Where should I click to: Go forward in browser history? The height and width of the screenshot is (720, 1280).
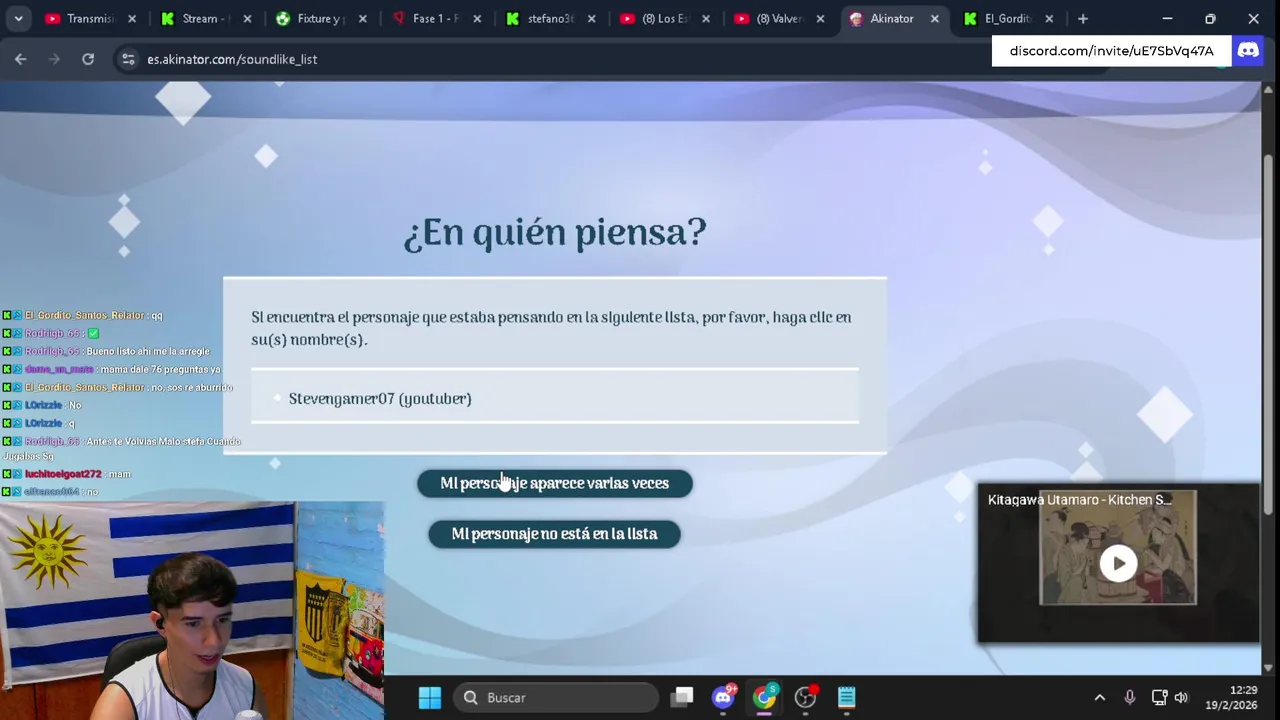click(54, 59)
